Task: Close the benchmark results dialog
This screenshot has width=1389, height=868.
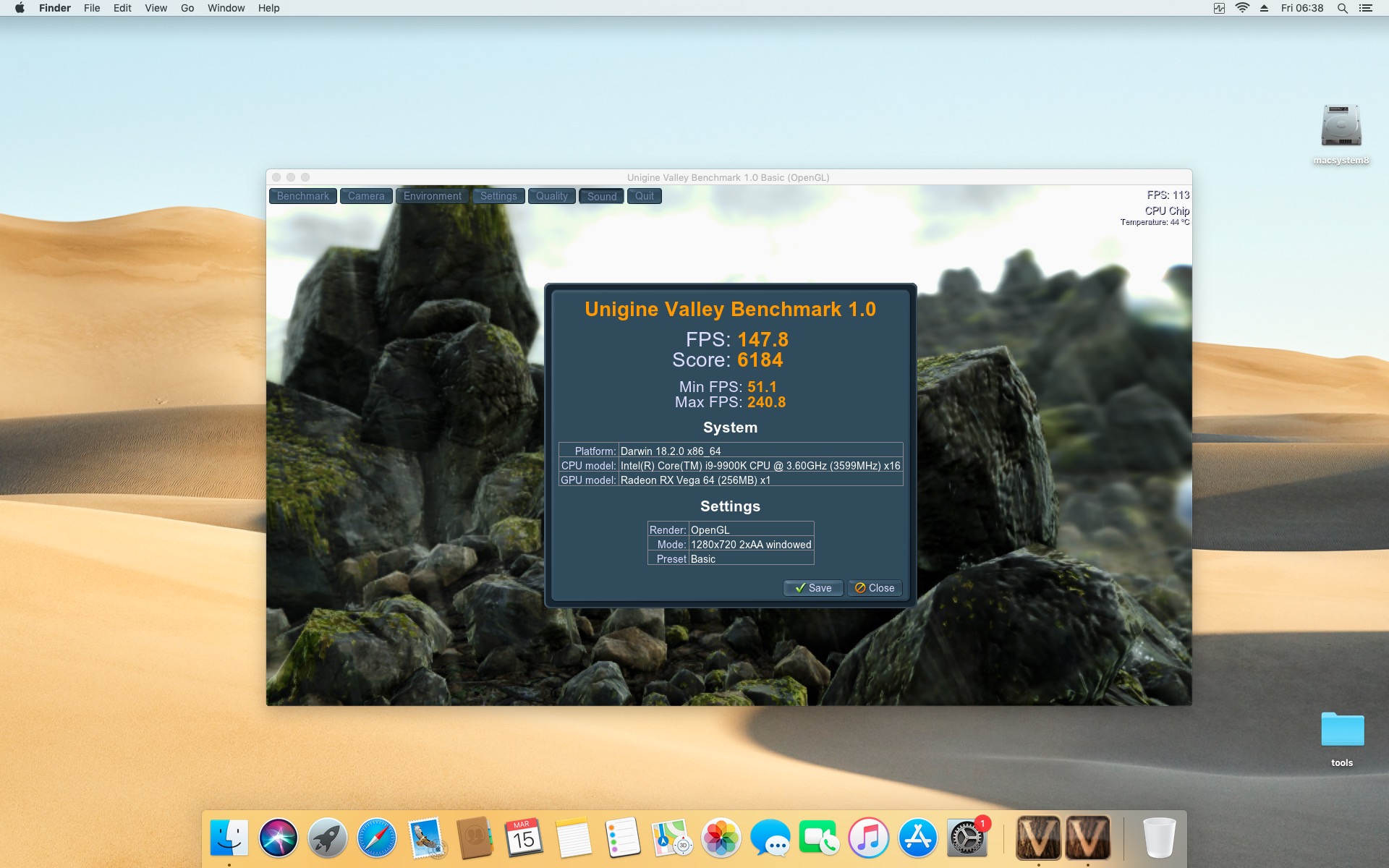Action: 875,588
